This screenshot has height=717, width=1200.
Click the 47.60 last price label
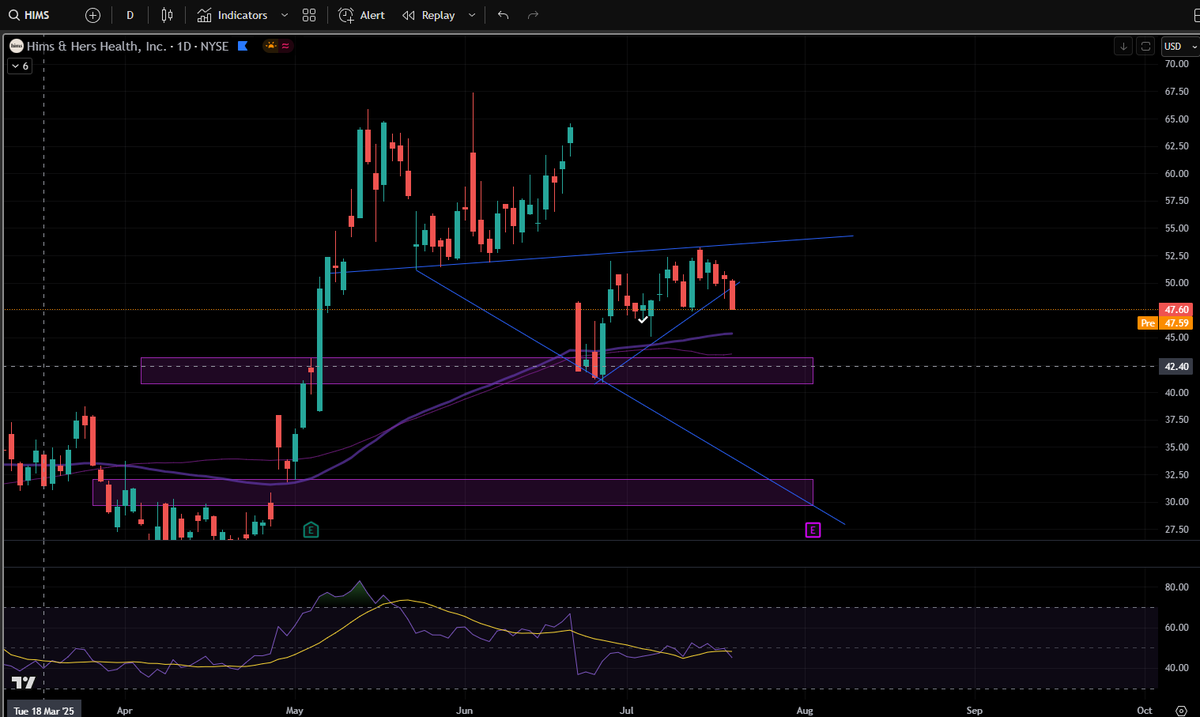(x=1176, y=310)
